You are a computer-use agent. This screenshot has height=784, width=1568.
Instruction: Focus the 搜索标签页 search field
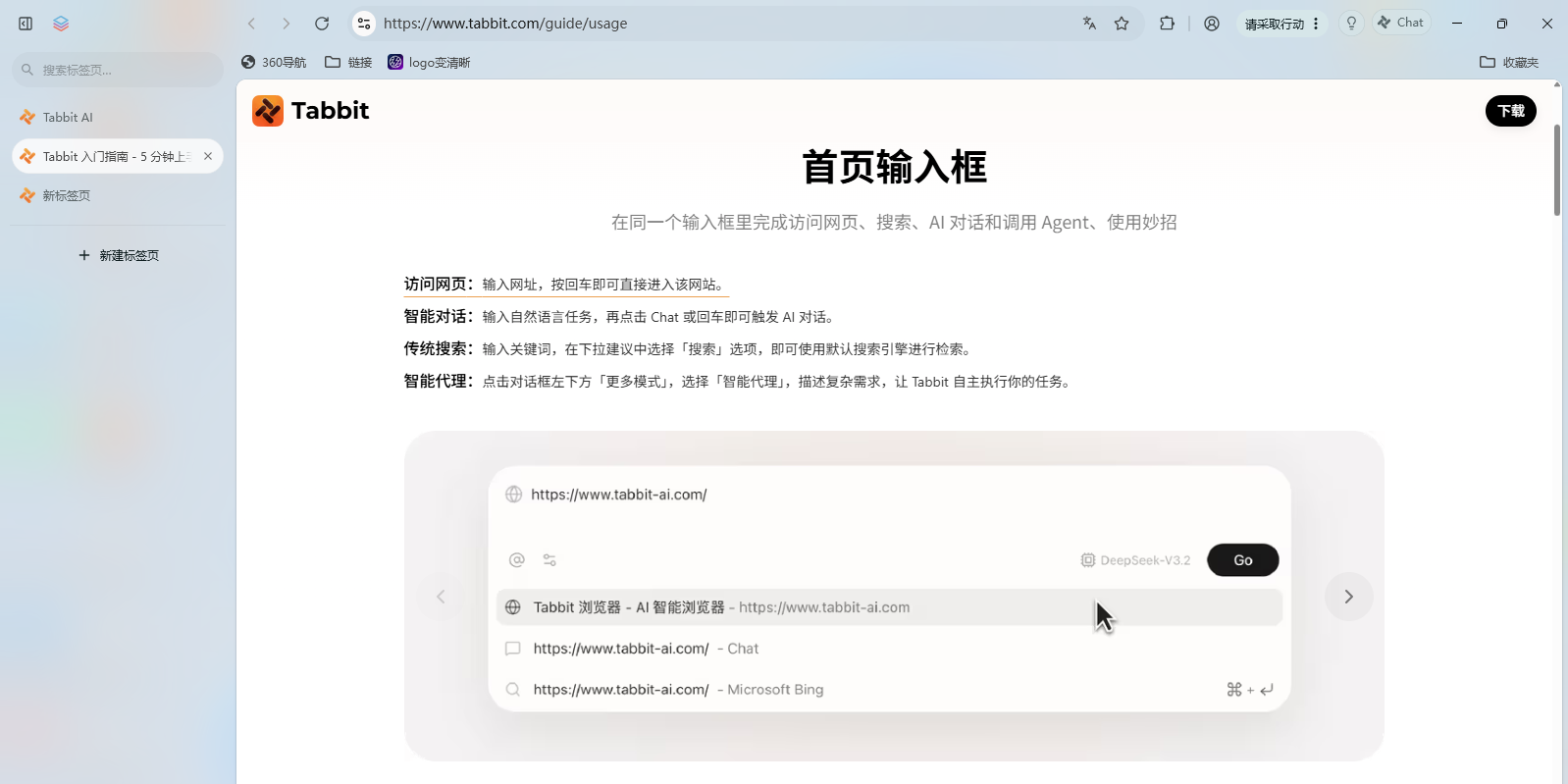[x=118, y=70]
